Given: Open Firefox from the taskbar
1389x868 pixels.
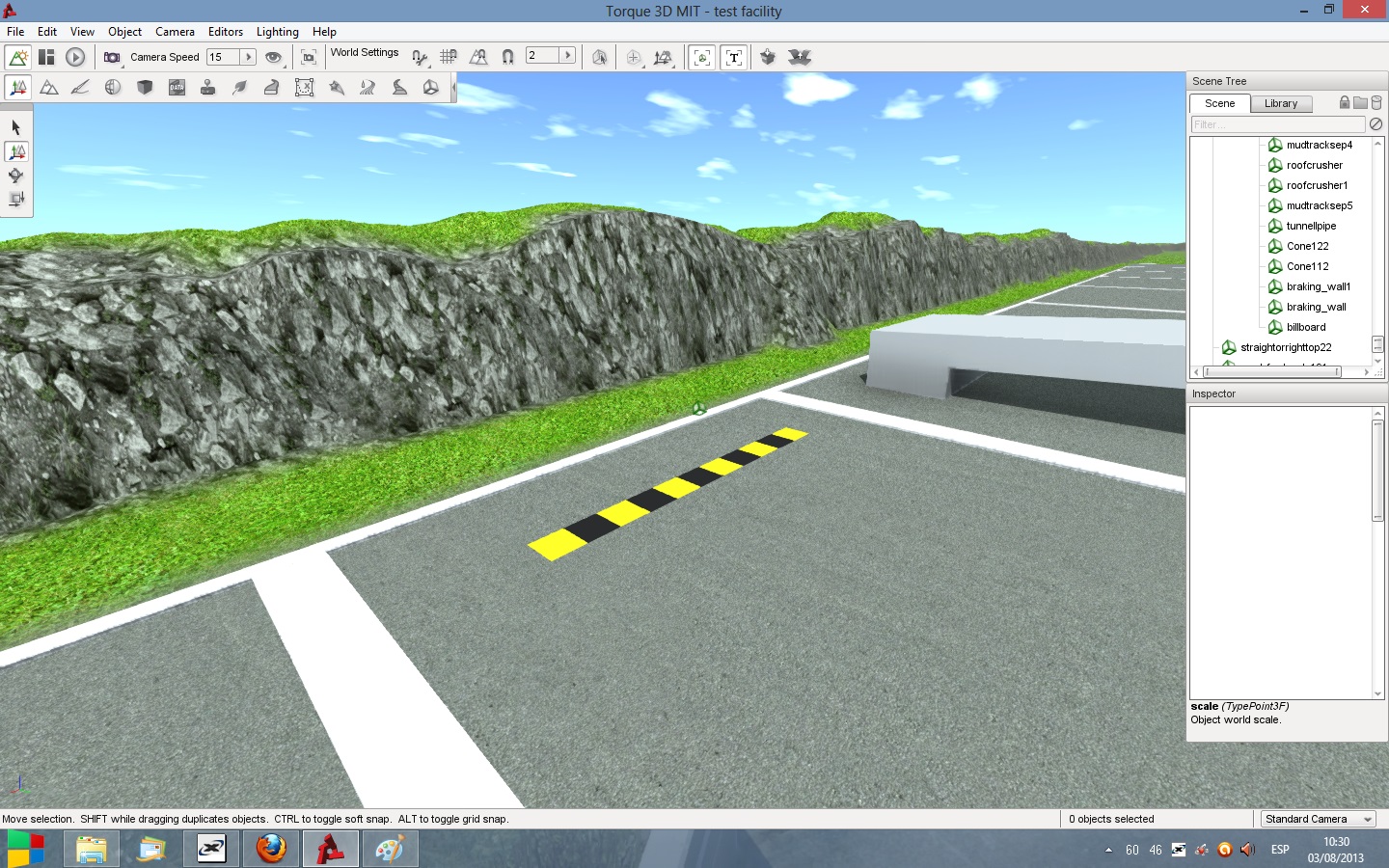Looking at the screenshot, I should point(271,849).
